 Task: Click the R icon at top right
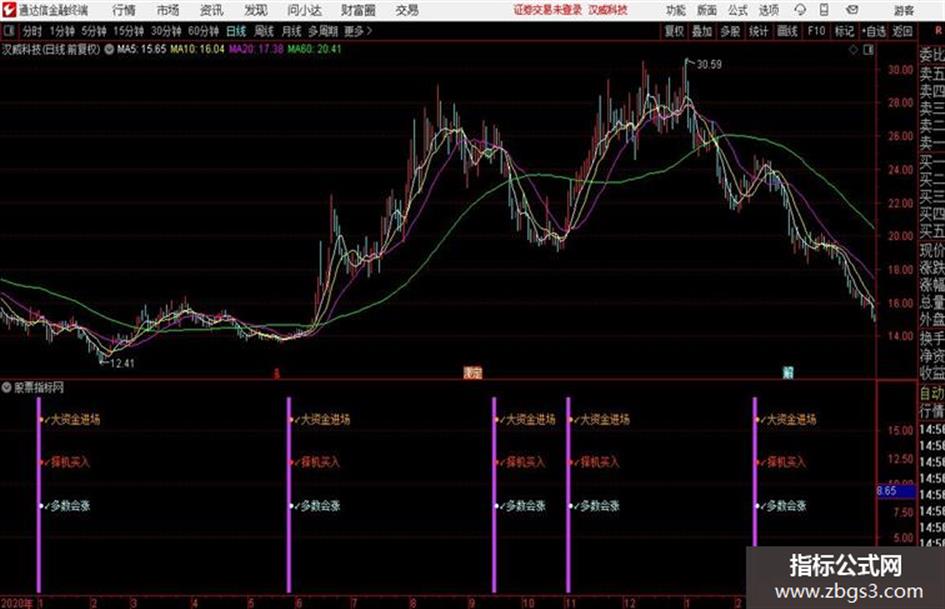pos(938,31)
